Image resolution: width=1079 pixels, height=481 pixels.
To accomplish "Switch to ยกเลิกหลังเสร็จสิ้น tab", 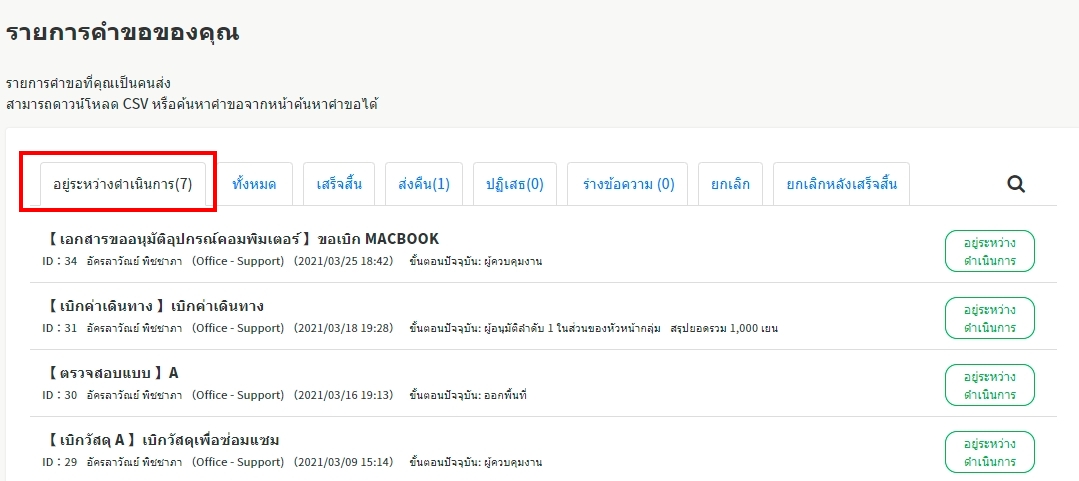I will click(841, 185).
